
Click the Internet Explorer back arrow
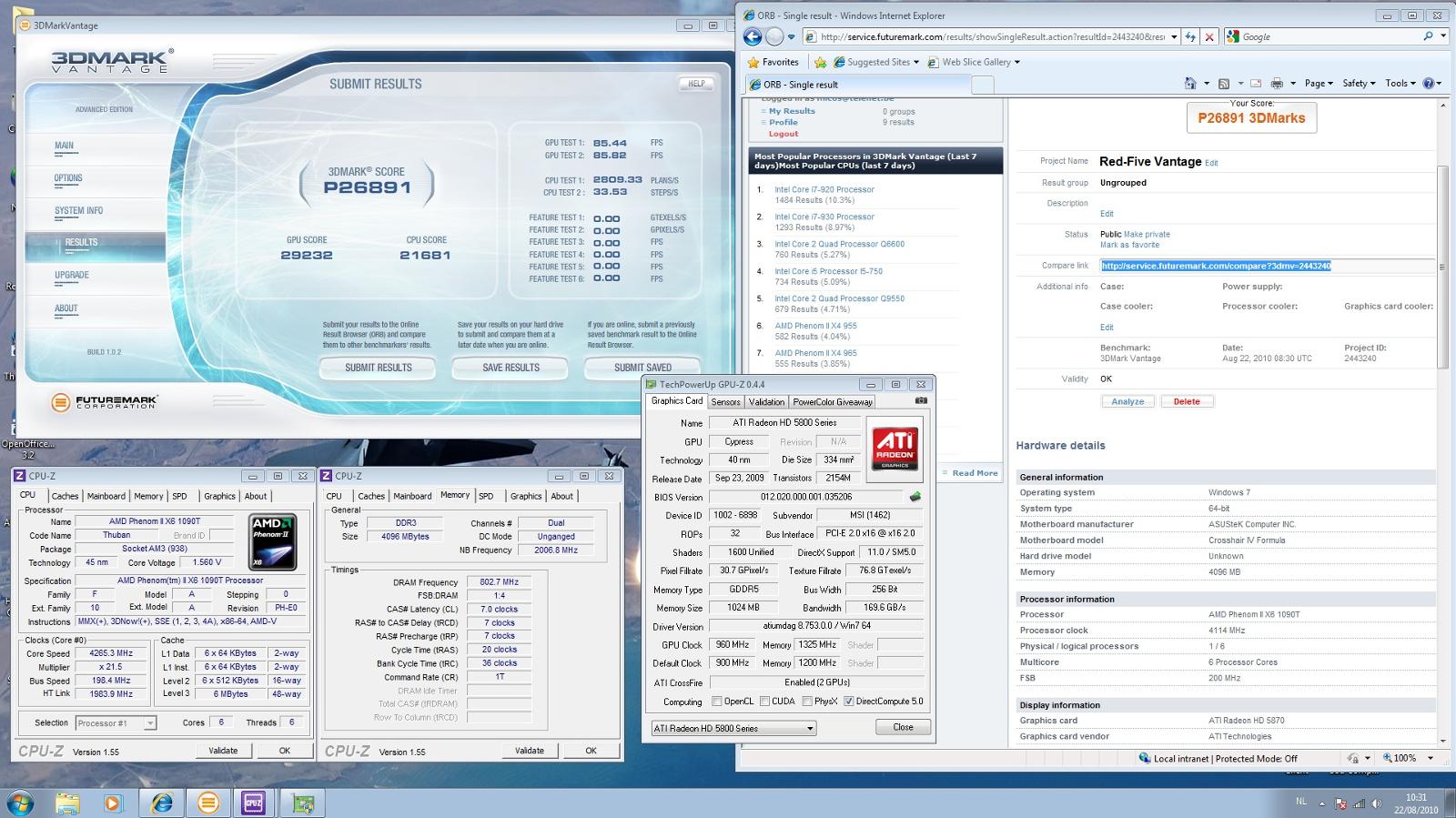pos(753,36)
